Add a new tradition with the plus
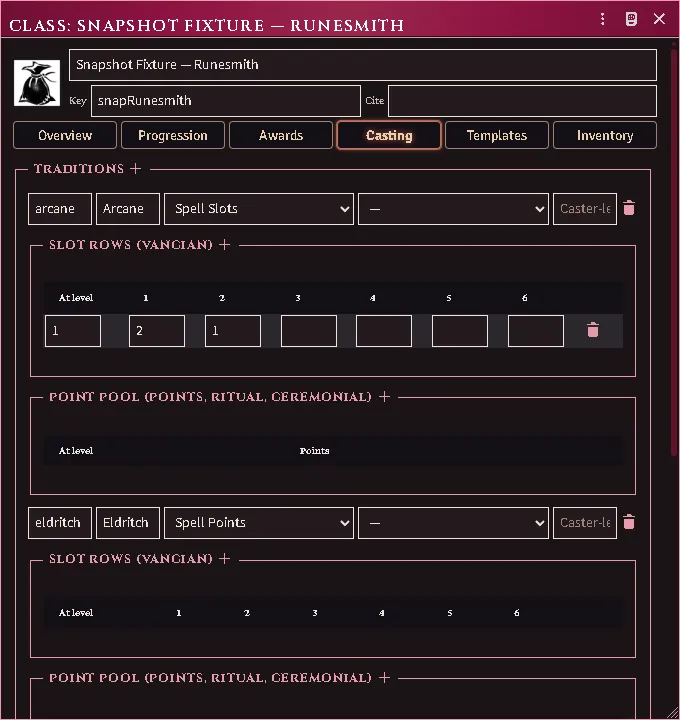The width and height of the screenshot is (680, 720). tap(135, 169)
